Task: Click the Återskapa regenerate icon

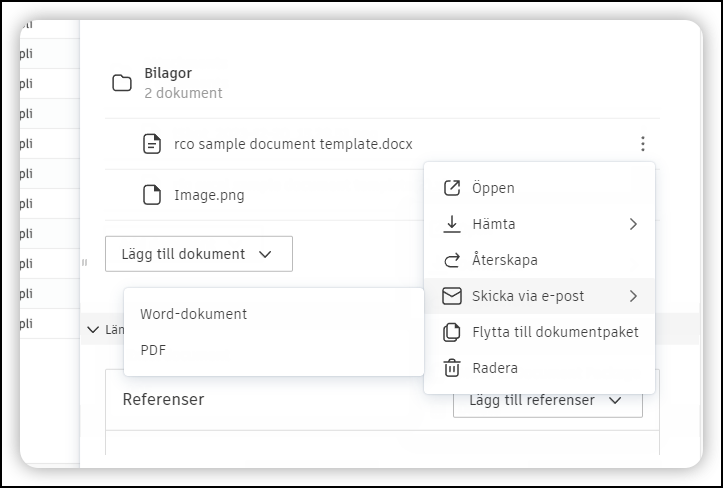Action: click(452, 260)
